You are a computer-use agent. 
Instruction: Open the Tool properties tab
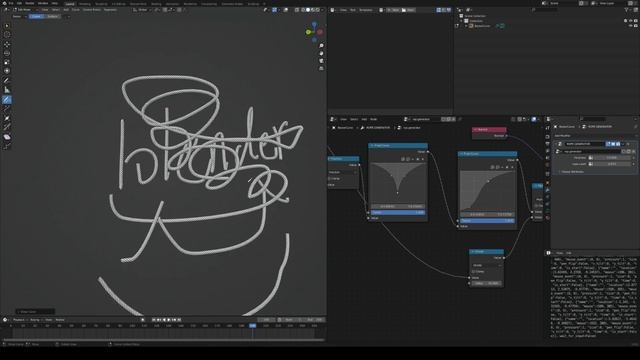click(548, 128)
